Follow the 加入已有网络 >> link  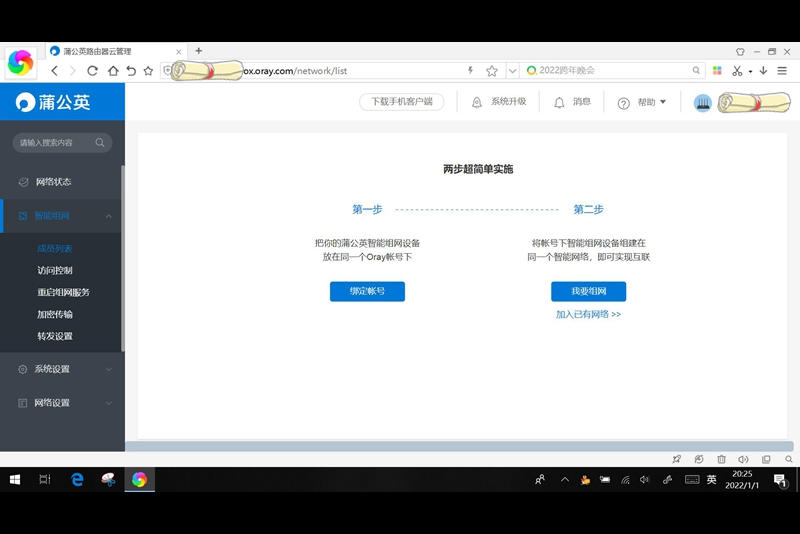[588, 314]
